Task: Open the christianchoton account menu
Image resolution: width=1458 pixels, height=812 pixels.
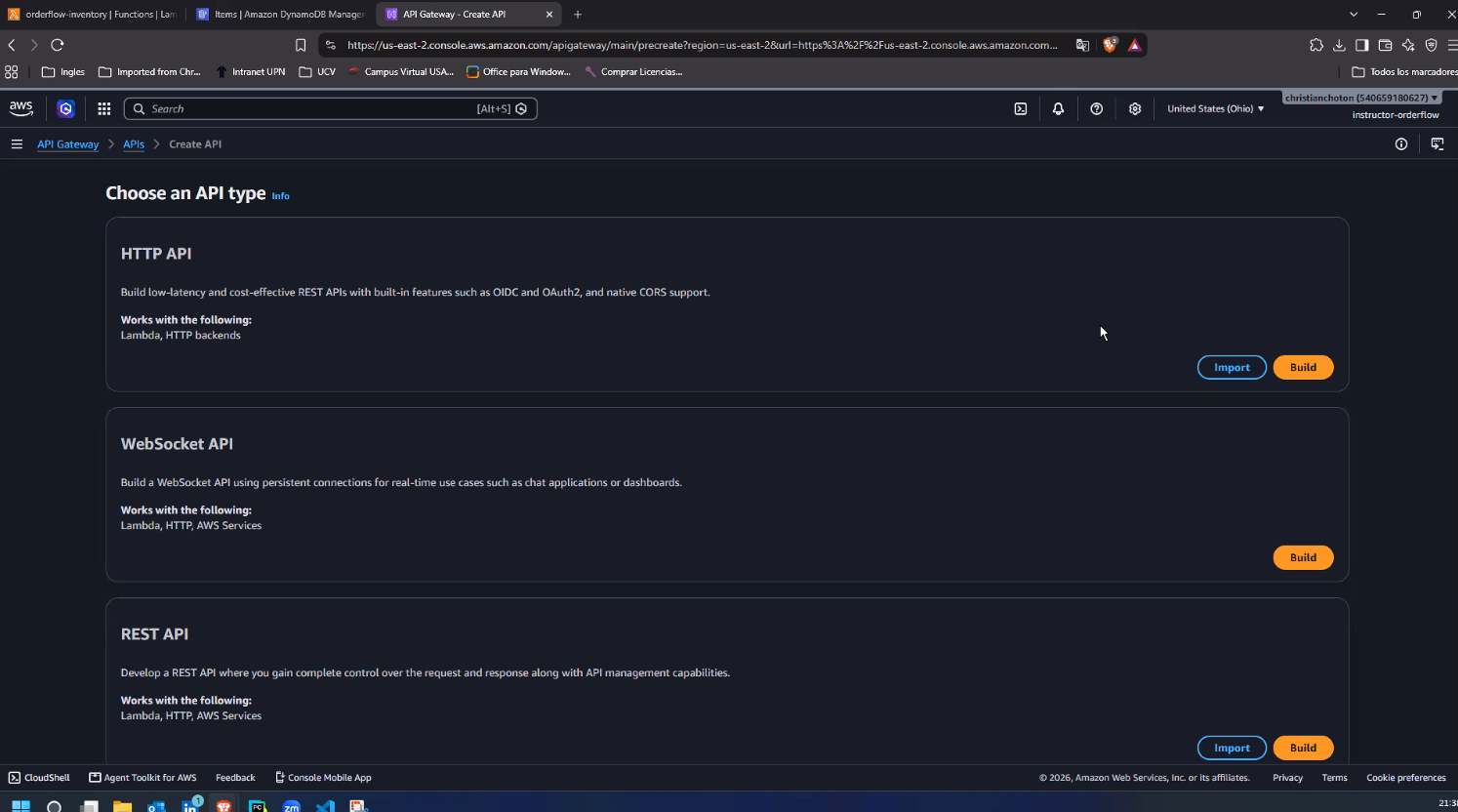Action: pyautogui.click(x=1361, y=98)
